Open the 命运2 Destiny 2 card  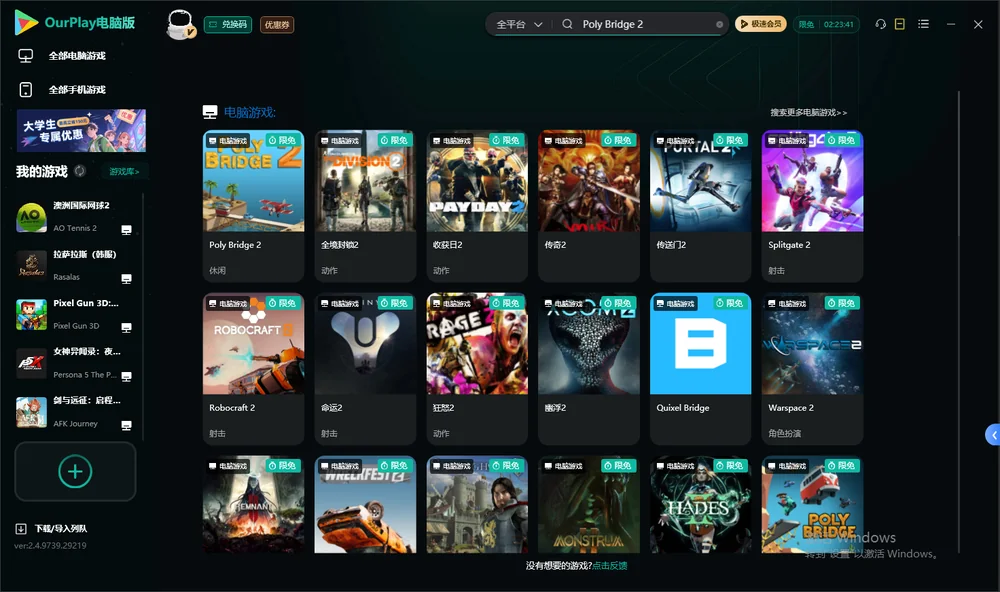click(365, 369)
